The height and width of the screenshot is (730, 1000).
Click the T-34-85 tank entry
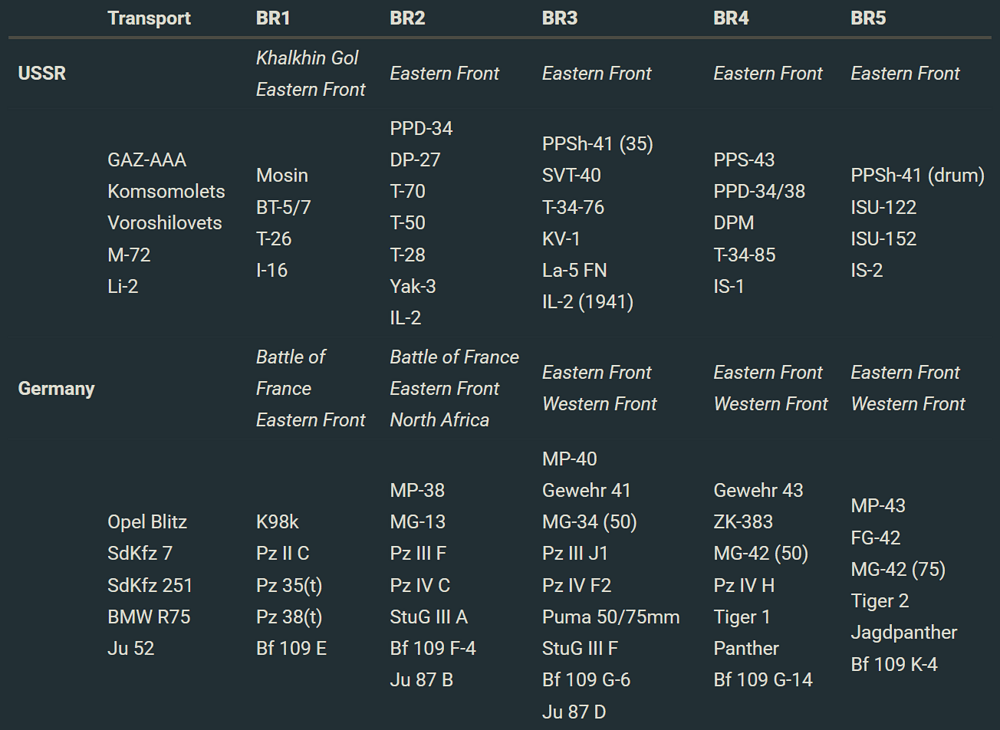pos(744,255)
